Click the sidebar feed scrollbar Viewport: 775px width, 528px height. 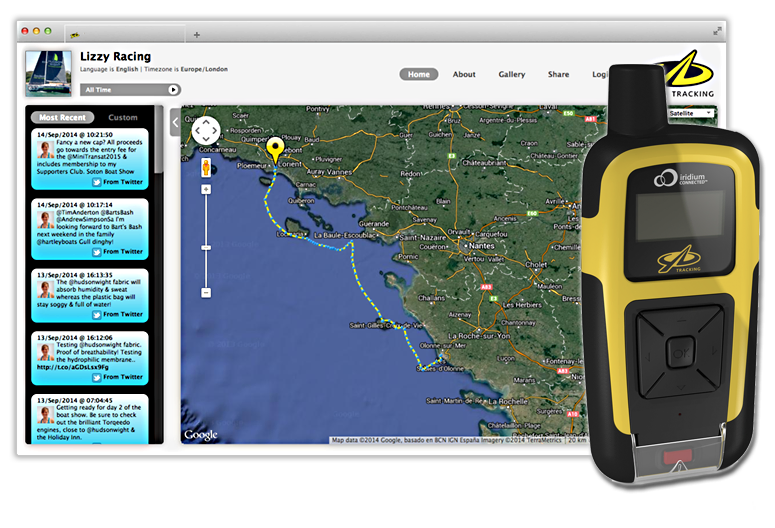[159, 140]
